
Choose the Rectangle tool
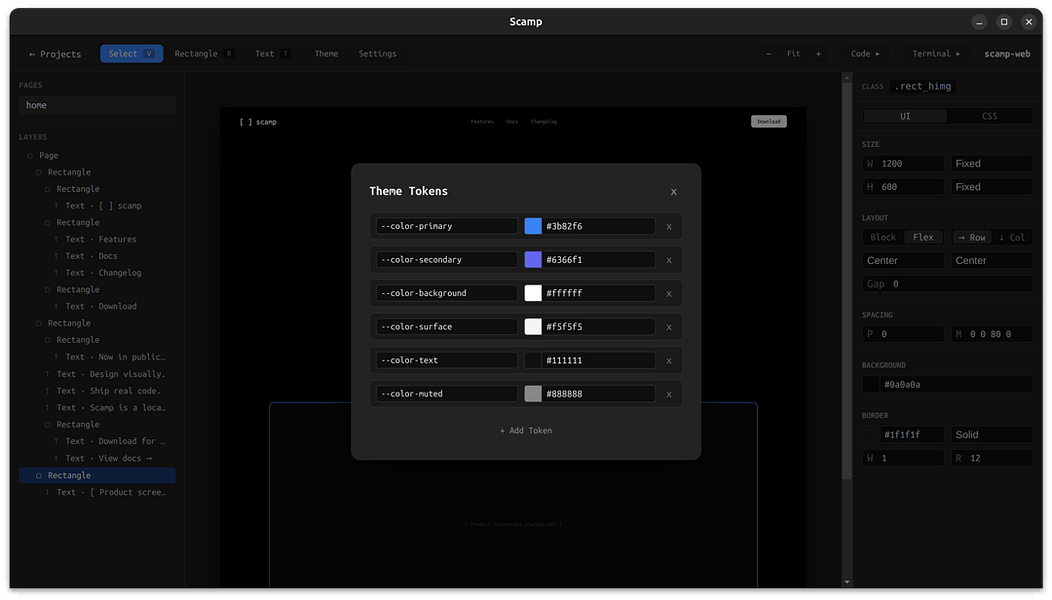(x=203, y=54)
